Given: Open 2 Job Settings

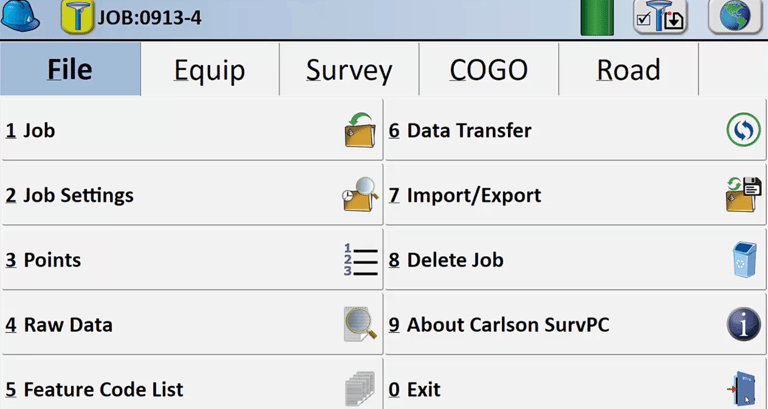Looking at the screenshot, I should (x=192, y=195).
